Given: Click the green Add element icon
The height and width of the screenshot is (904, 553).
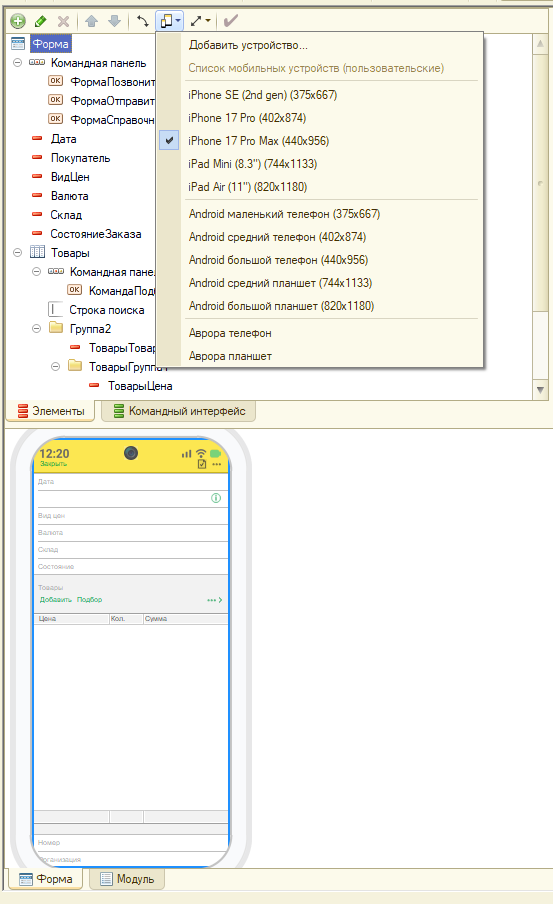Looking at the screenshot, I should pos(18,21).
